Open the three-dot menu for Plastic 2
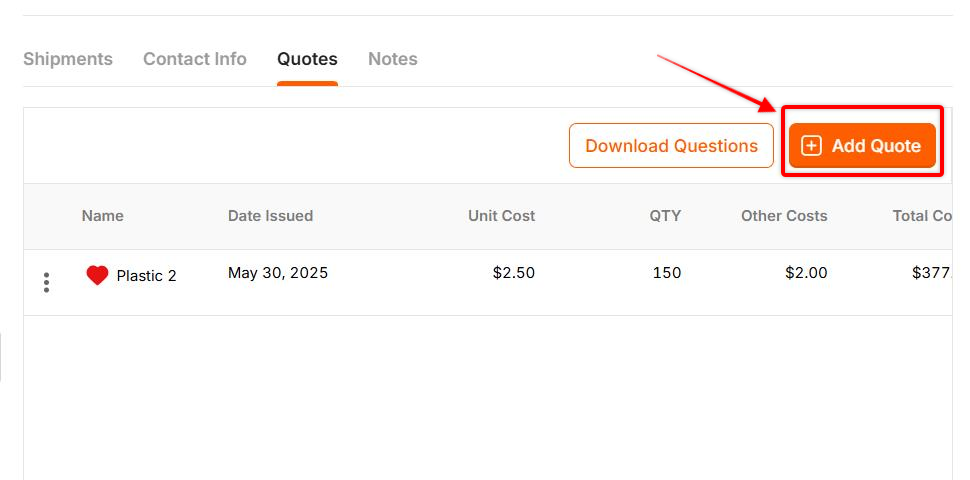This screenshot has height=480, width=970. pyautogui.click(x=46, y=282)
